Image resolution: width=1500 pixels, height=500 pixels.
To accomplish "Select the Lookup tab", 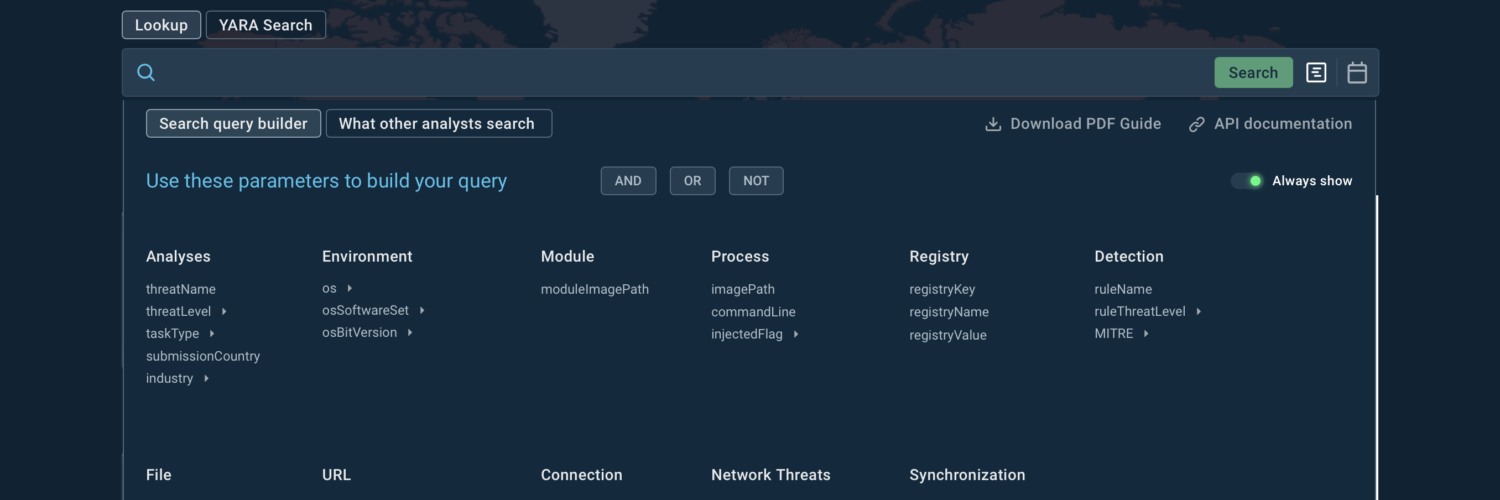I will pos(161,25).
